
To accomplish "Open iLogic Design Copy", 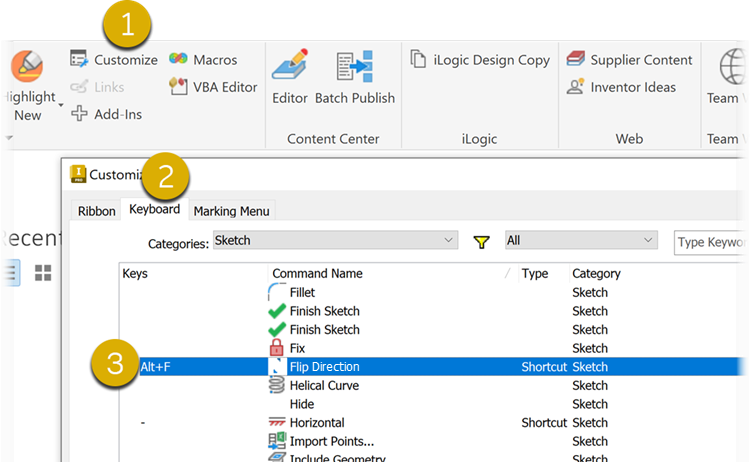I will click(x=480, y=60).
